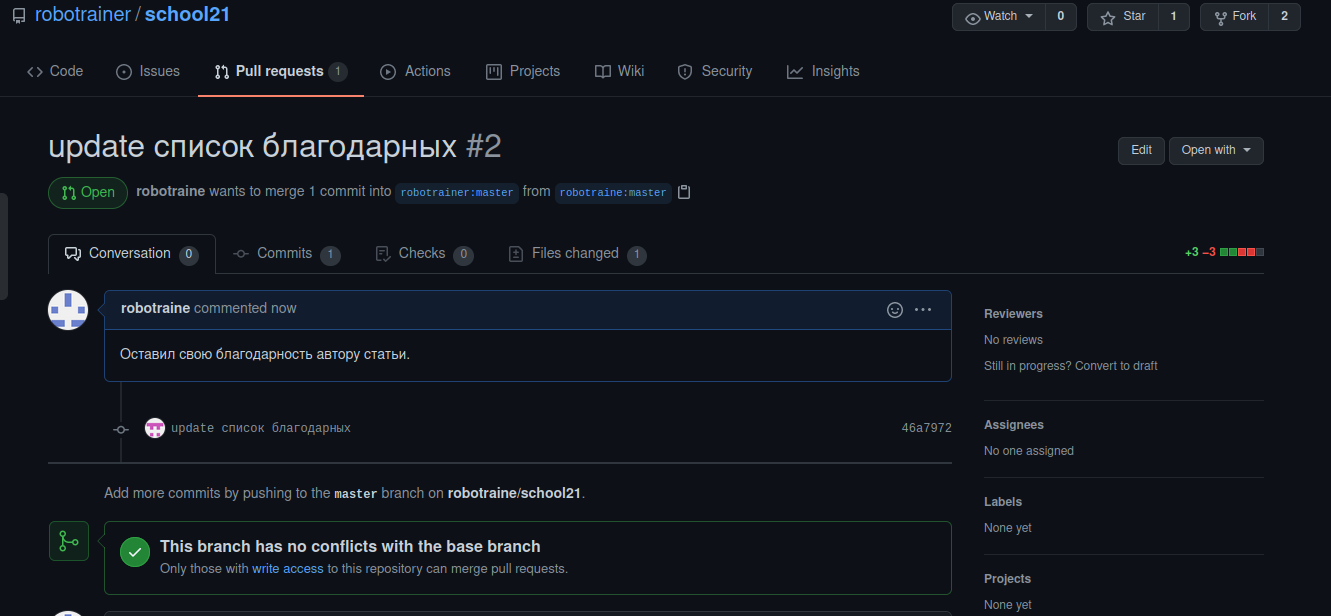Click the commit node icon on timeline

pos(121,429)
